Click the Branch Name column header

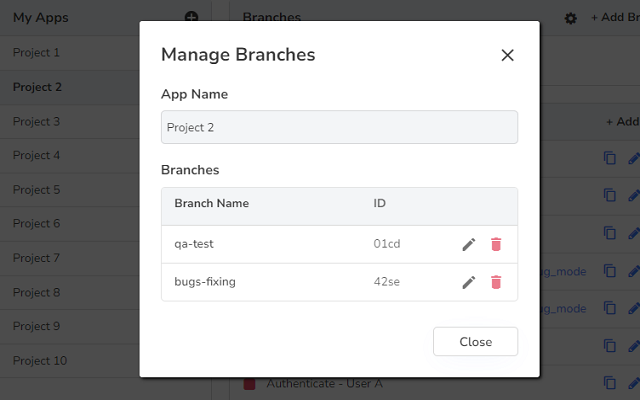(211, 204)
